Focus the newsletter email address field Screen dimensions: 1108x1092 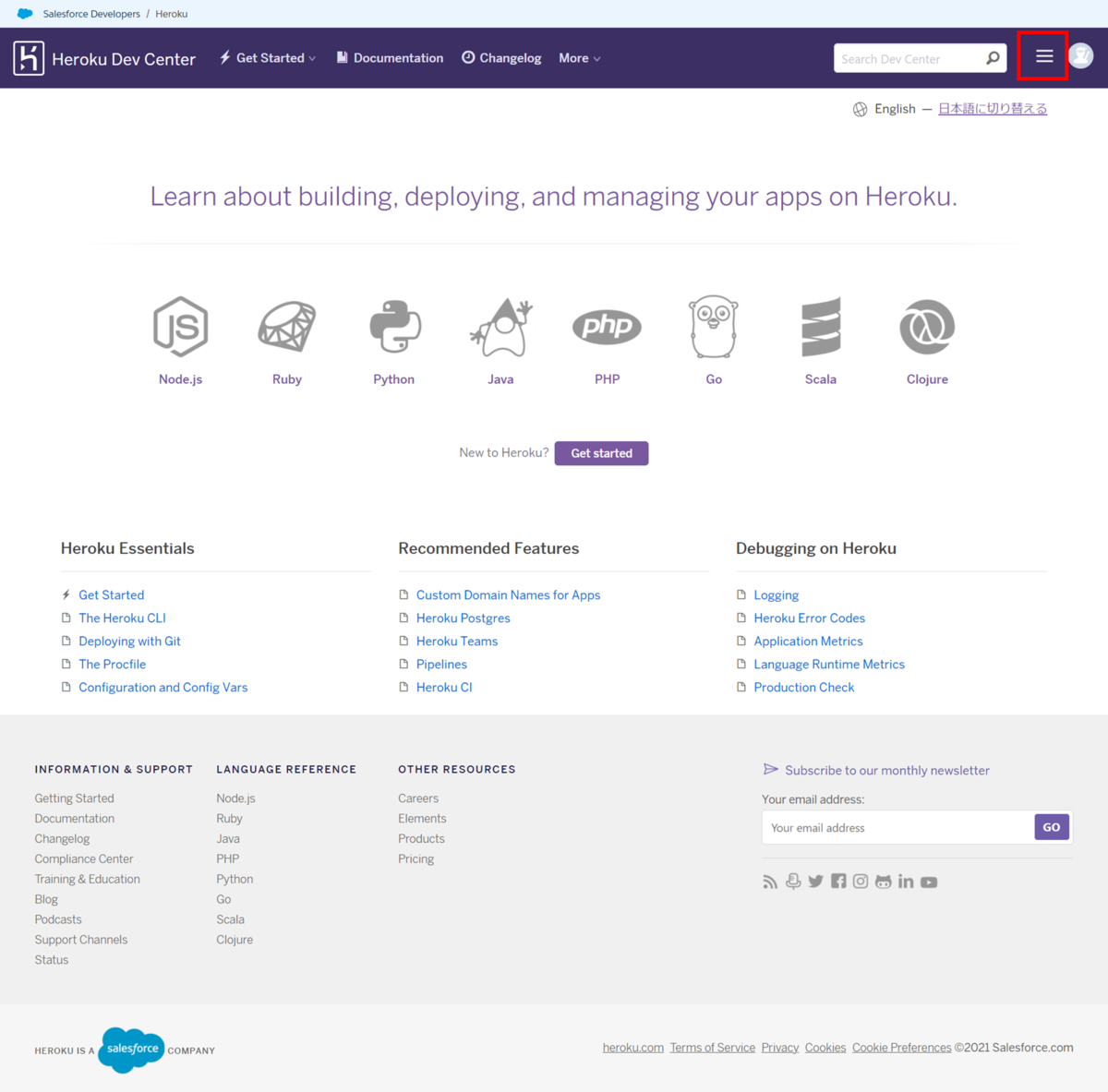pos(898,827)
